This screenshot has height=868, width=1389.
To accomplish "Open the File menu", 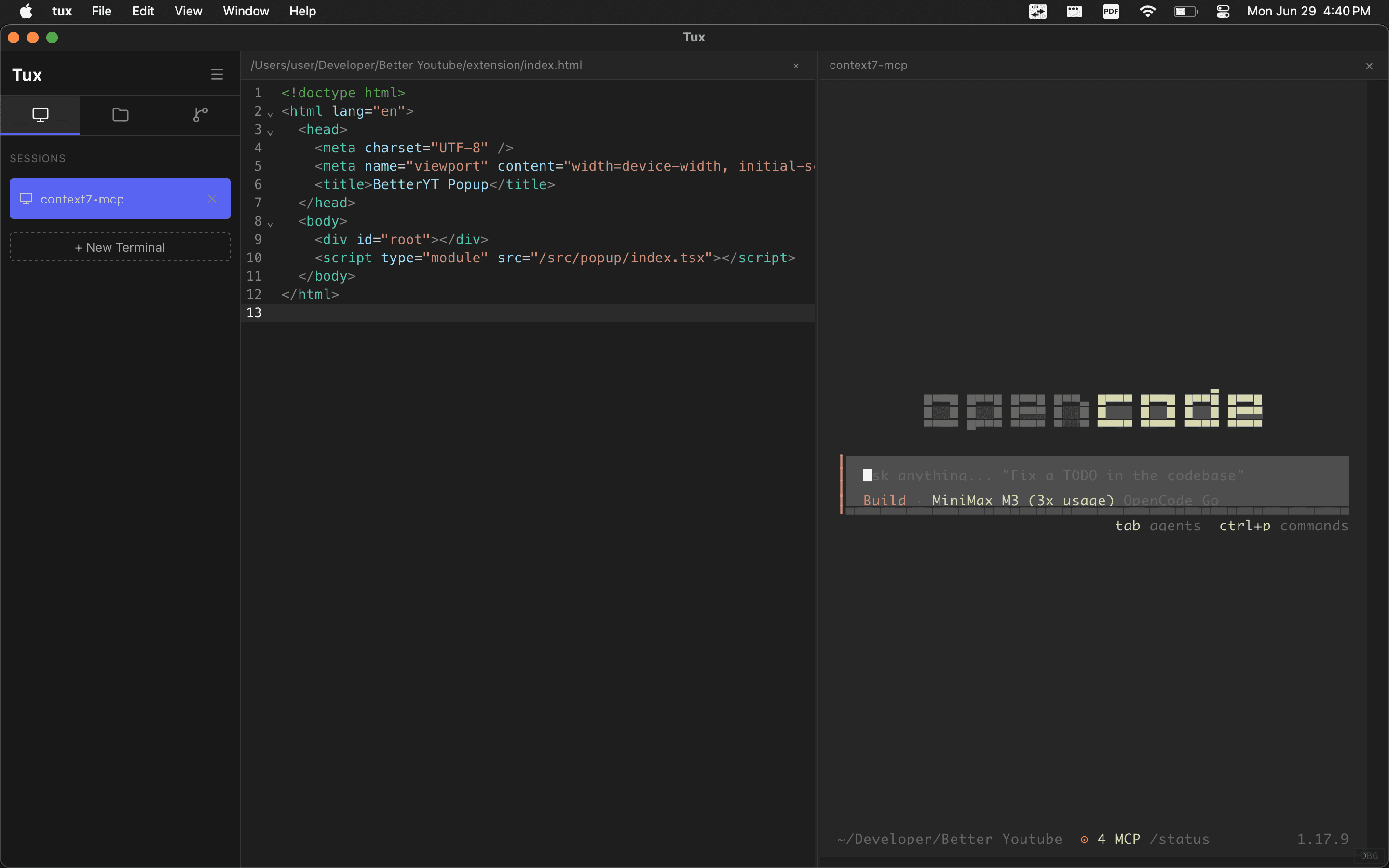I will click(x=102, y=11).
